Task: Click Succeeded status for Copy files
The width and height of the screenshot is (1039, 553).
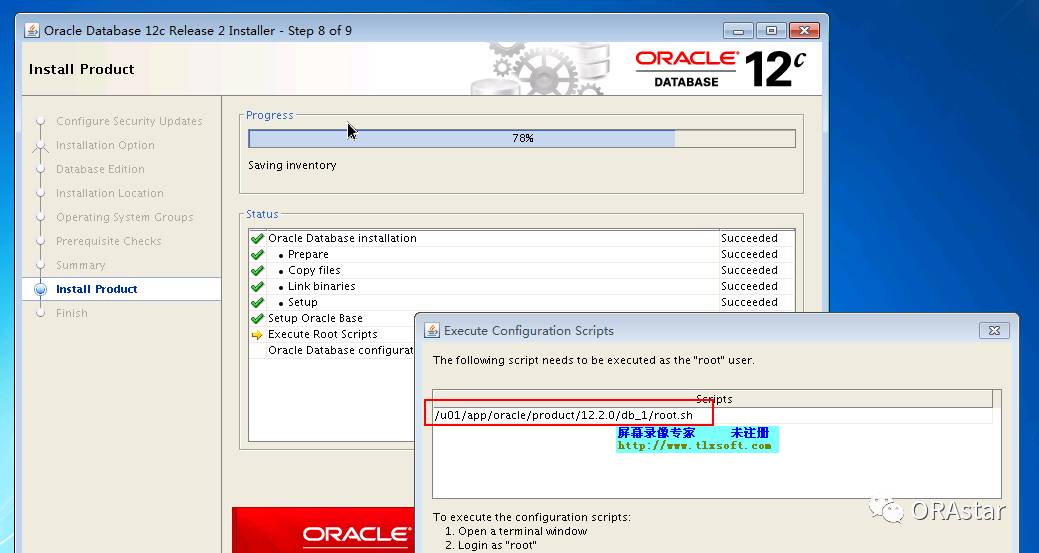Action: pyautogui.click(x=749, y=270)
